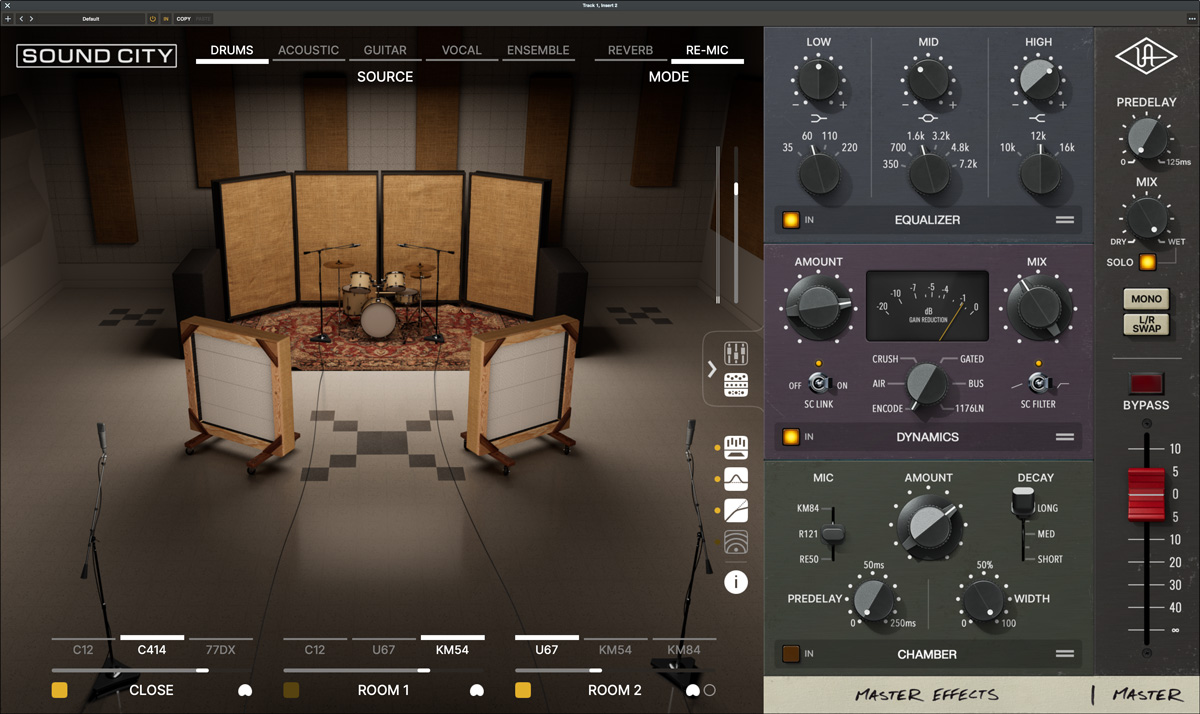
Task: Click CLOSE mic cardioid pattern icon
Action: pos(245,690)
